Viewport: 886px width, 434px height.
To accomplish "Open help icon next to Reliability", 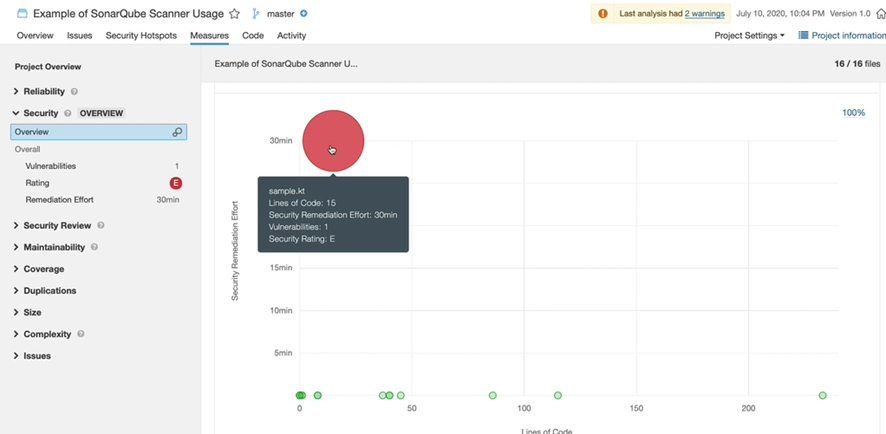I will (x=75, y=92).
